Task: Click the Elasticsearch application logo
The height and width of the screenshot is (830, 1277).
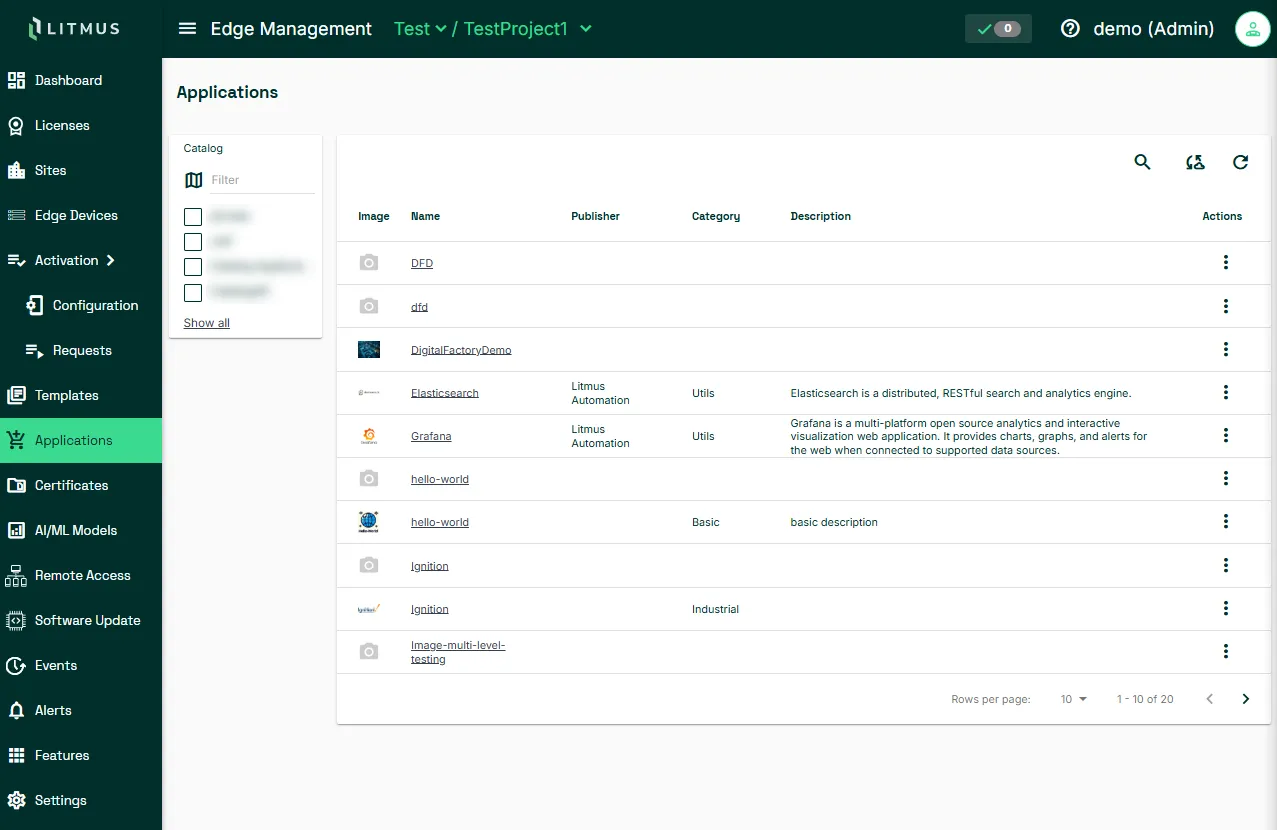Action: point(369,393)
